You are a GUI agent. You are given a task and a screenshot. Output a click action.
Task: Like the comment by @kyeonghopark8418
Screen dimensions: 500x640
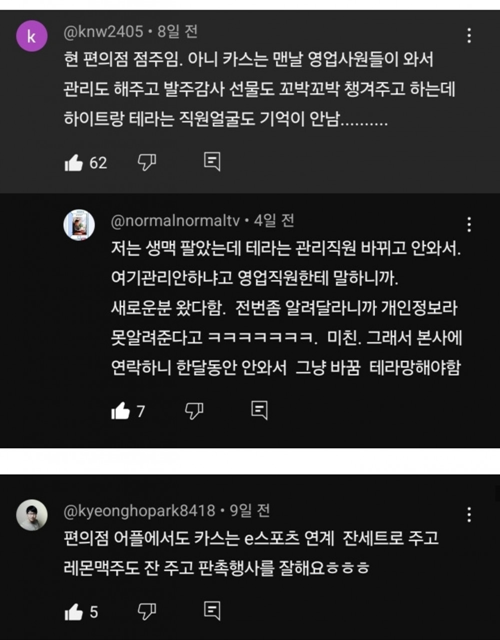coord(73,612)
